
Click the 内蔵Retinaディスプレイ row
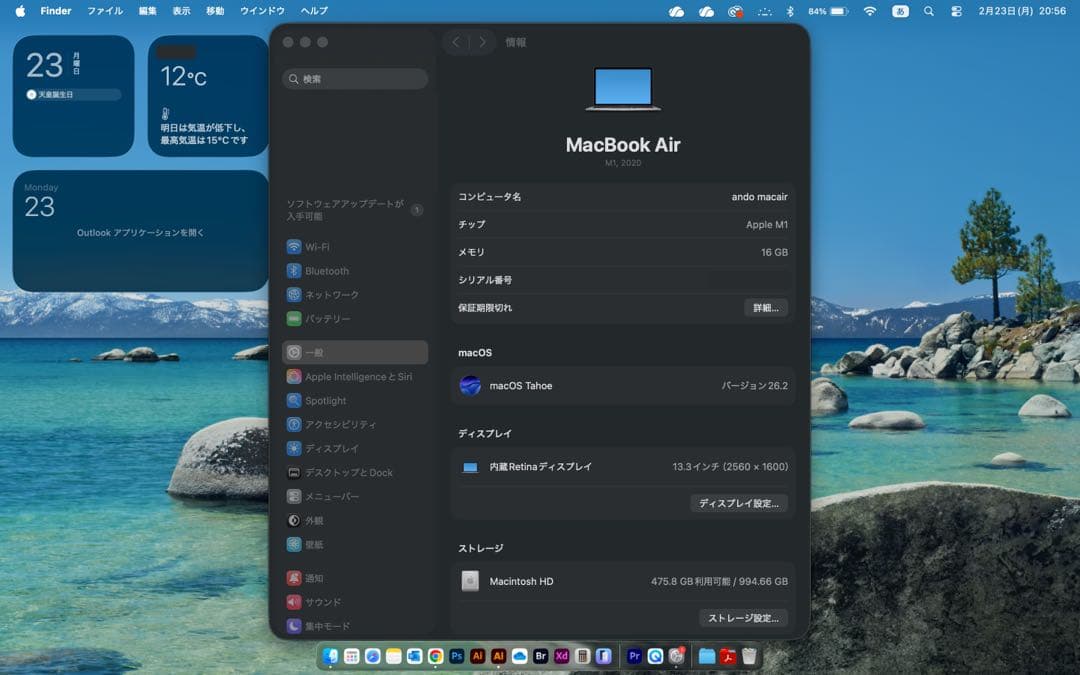click(623, 467)
